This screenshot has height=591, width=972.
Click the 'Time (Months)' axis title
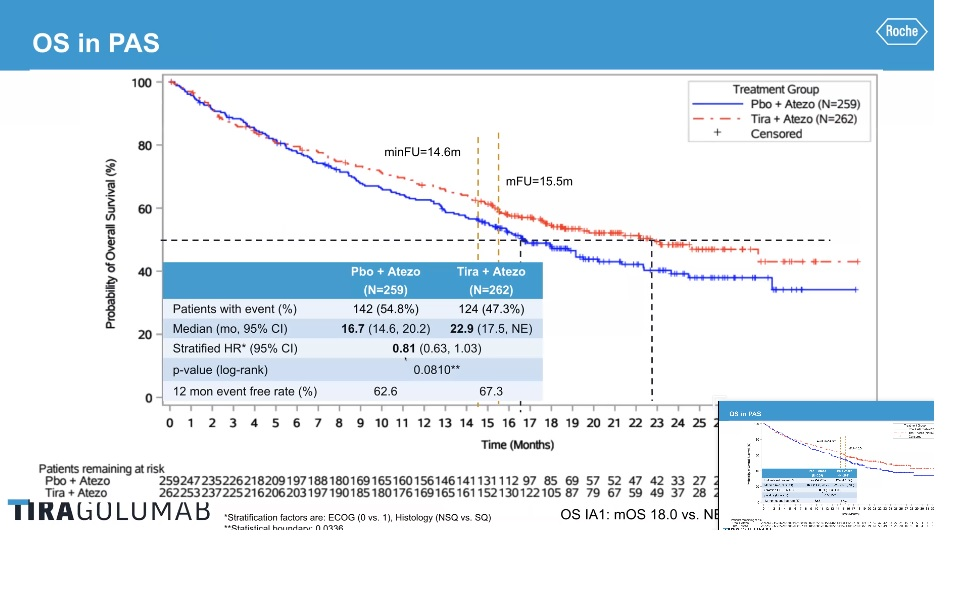[518, 445]
